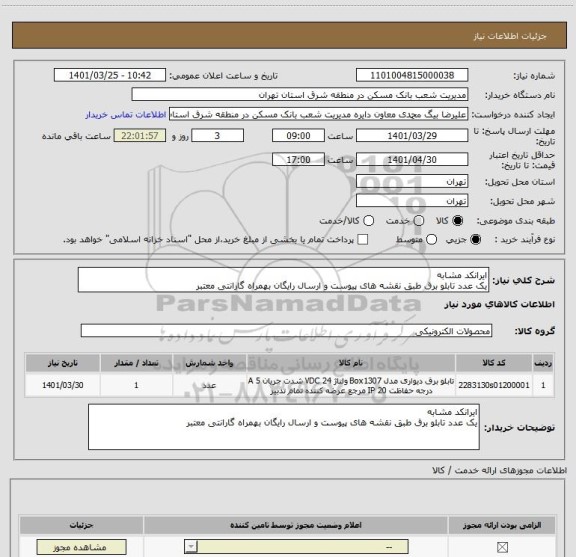
Task: Click the محصولات الکترونیکی goods group field
Action: pyautogui.click(x=286, y=331)
